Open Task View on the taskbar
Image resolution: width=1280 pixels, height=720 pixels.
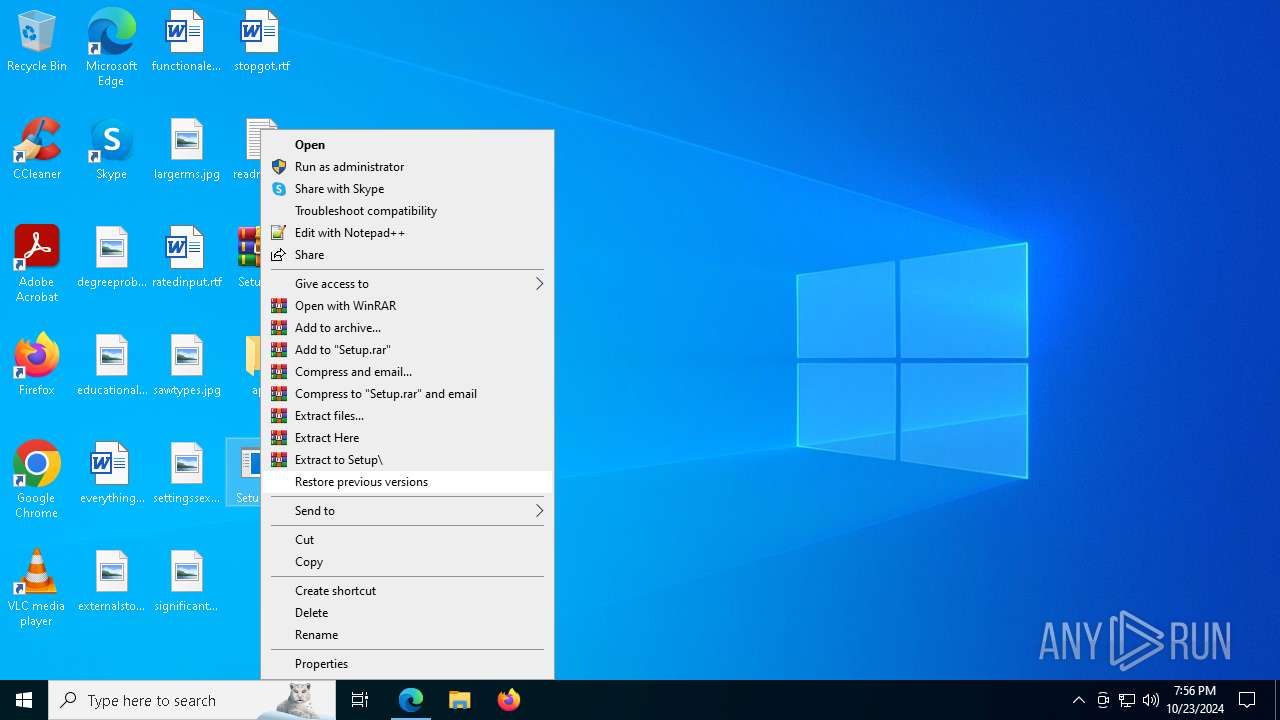click(360, 700)
